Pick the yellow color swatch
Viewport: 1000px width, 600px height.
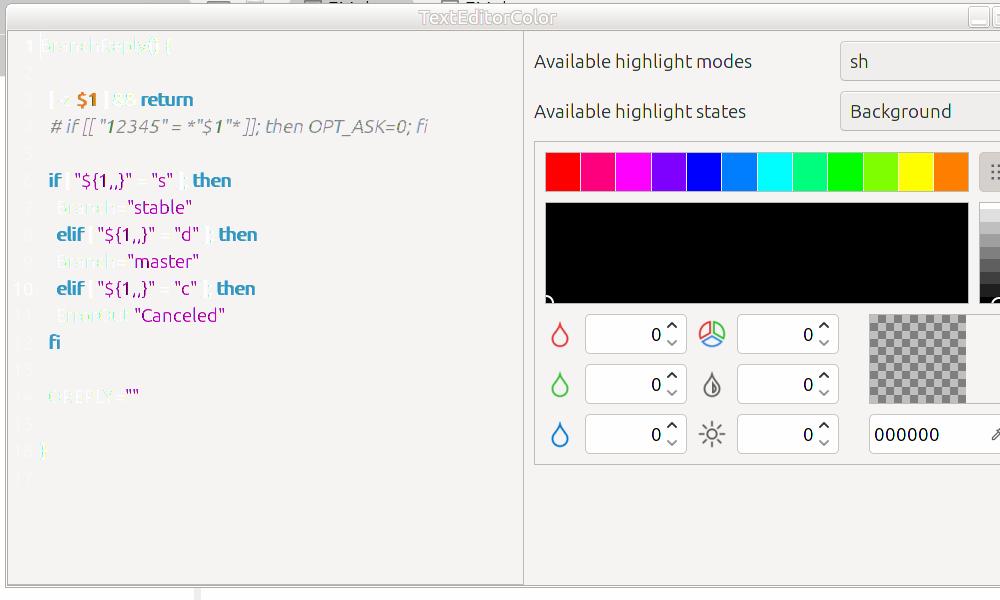(x=915, y=172)
